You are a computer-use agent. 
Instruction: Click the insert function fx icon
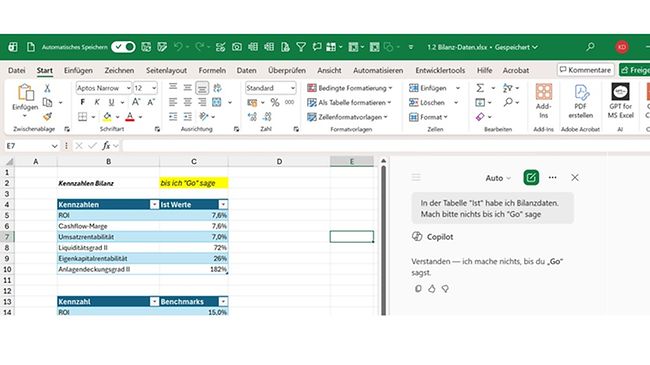(x=106, y=146)
